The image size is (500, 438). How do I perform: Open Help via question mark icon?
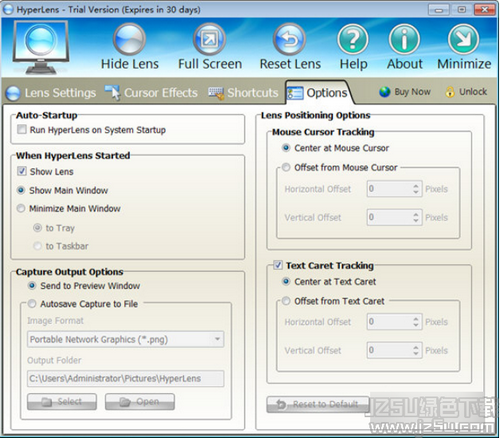tap(353, 39)
